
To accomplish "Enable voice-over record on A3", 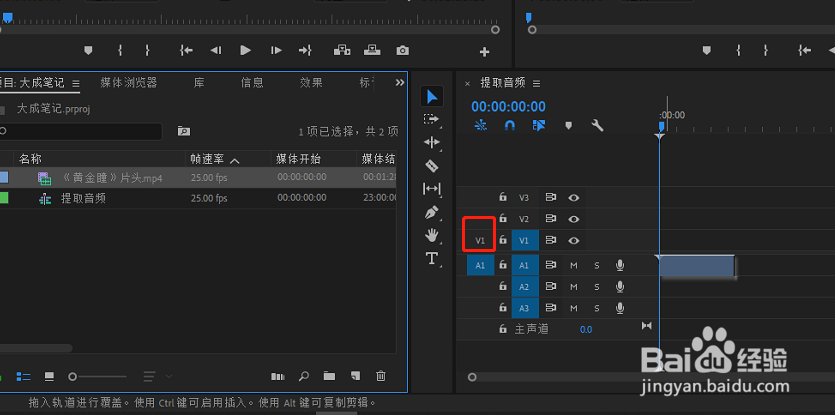I will [620, 308].
